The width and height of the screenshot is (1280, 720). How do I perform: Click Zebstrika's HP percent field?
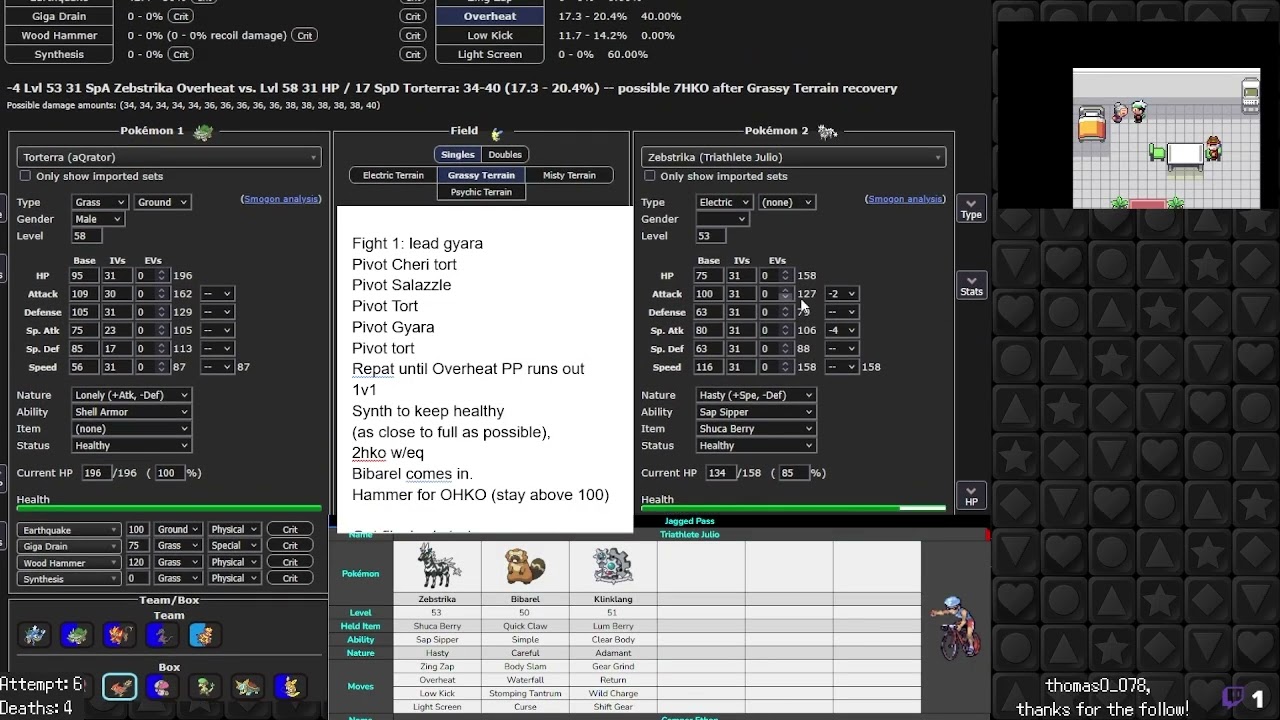coord(795,473)
